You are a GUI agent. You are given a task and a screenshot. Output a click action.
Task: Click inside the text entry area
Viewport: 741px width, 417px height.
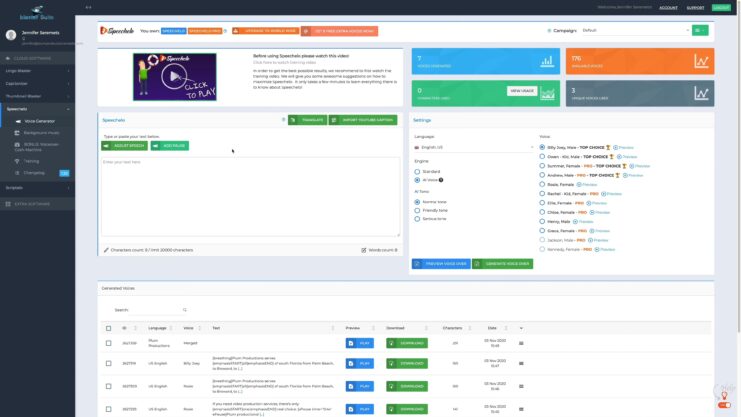pos(250,197)
